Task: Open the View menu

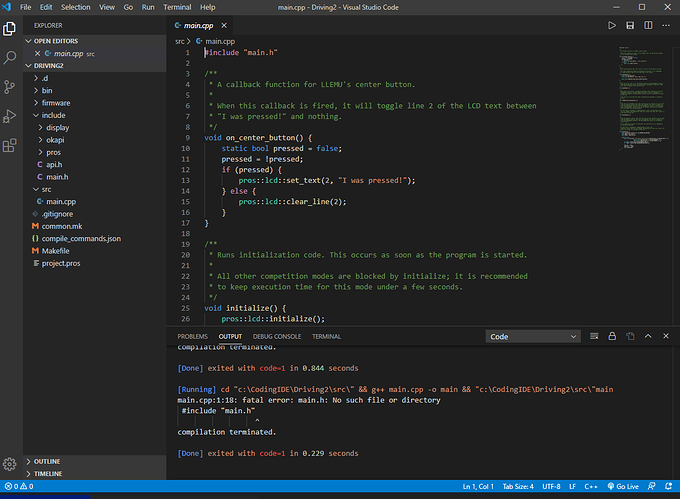Action: point(107,7)
